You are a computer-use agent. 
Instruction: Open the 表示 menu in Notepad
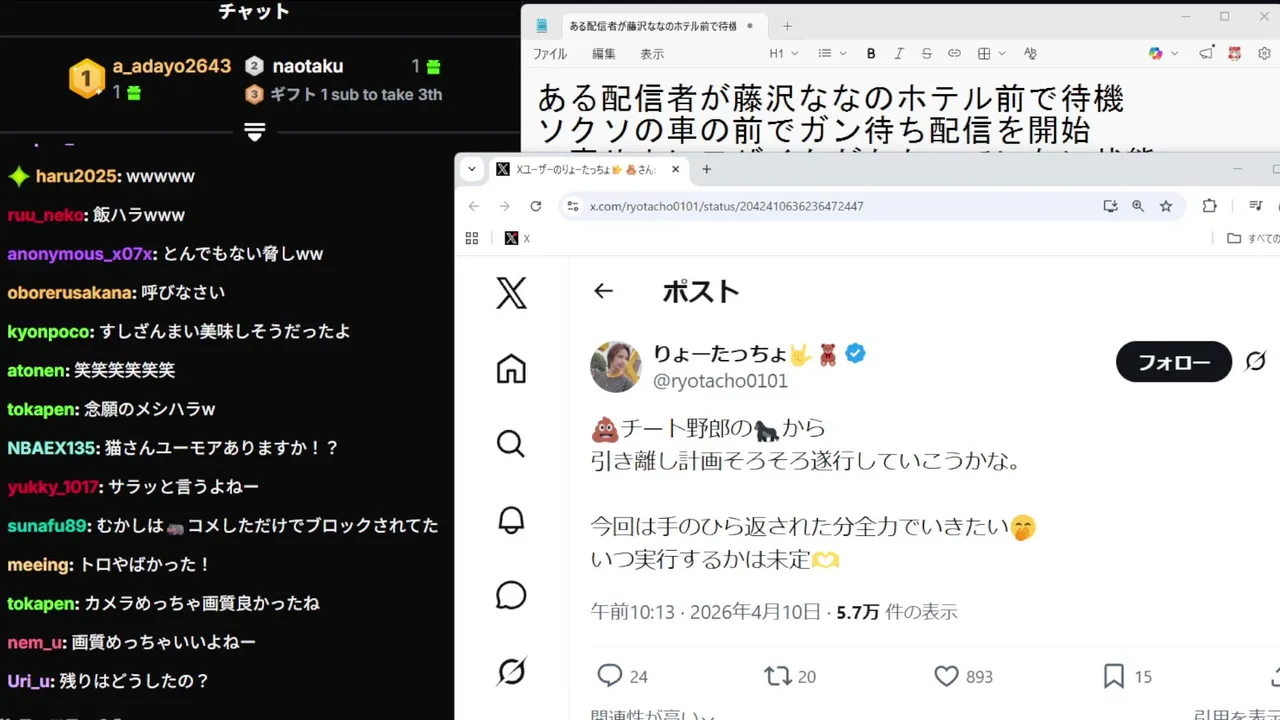point(652,54)
